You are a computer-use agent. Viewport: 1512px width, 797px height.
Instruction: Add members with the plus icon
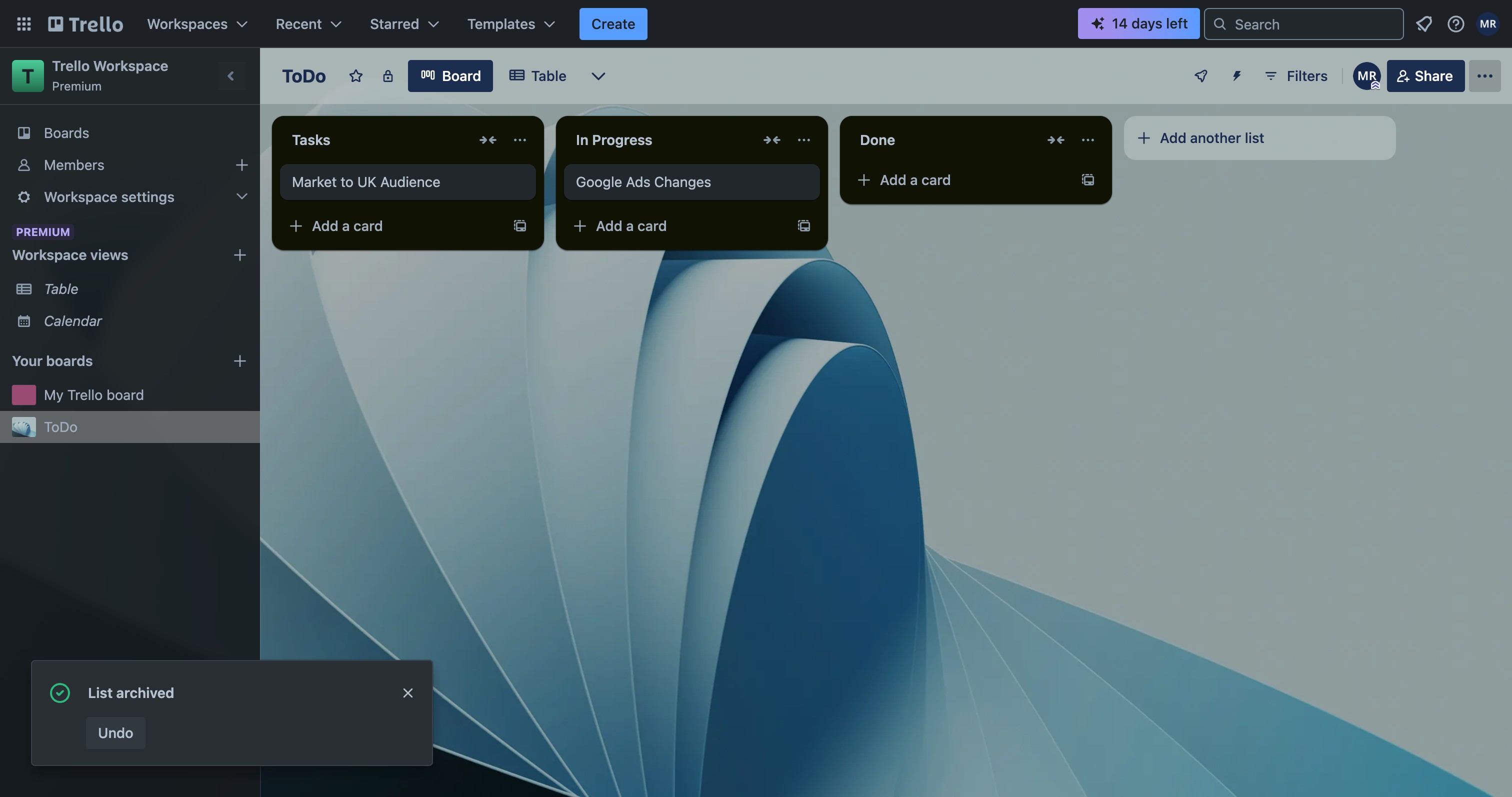click(x=241, y=165)
